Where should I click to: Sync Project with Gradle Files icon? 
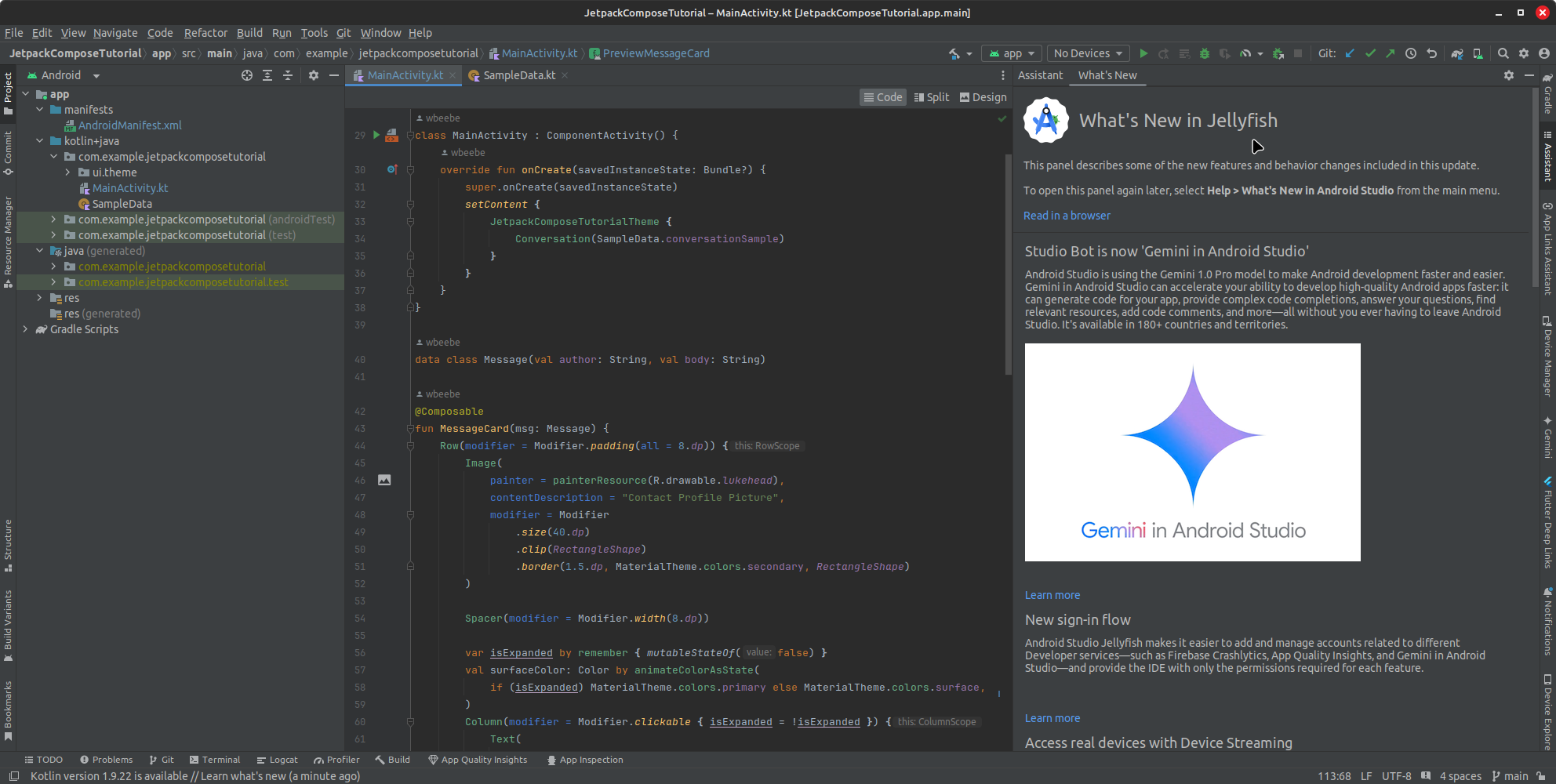point(1457,53)
